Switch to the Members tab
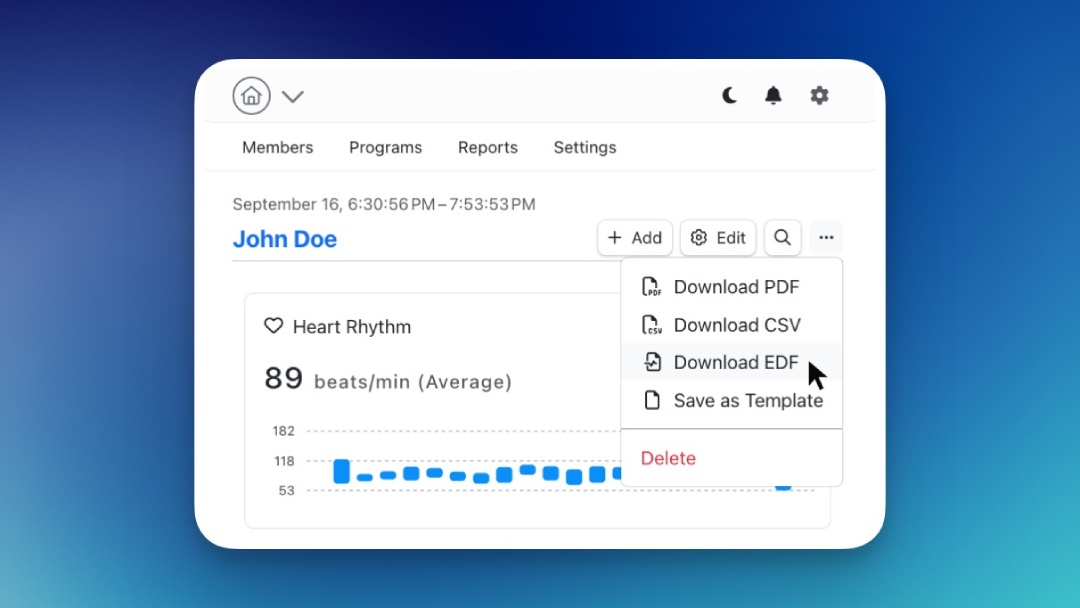The image size is (1080, 608). click(277, 147)
